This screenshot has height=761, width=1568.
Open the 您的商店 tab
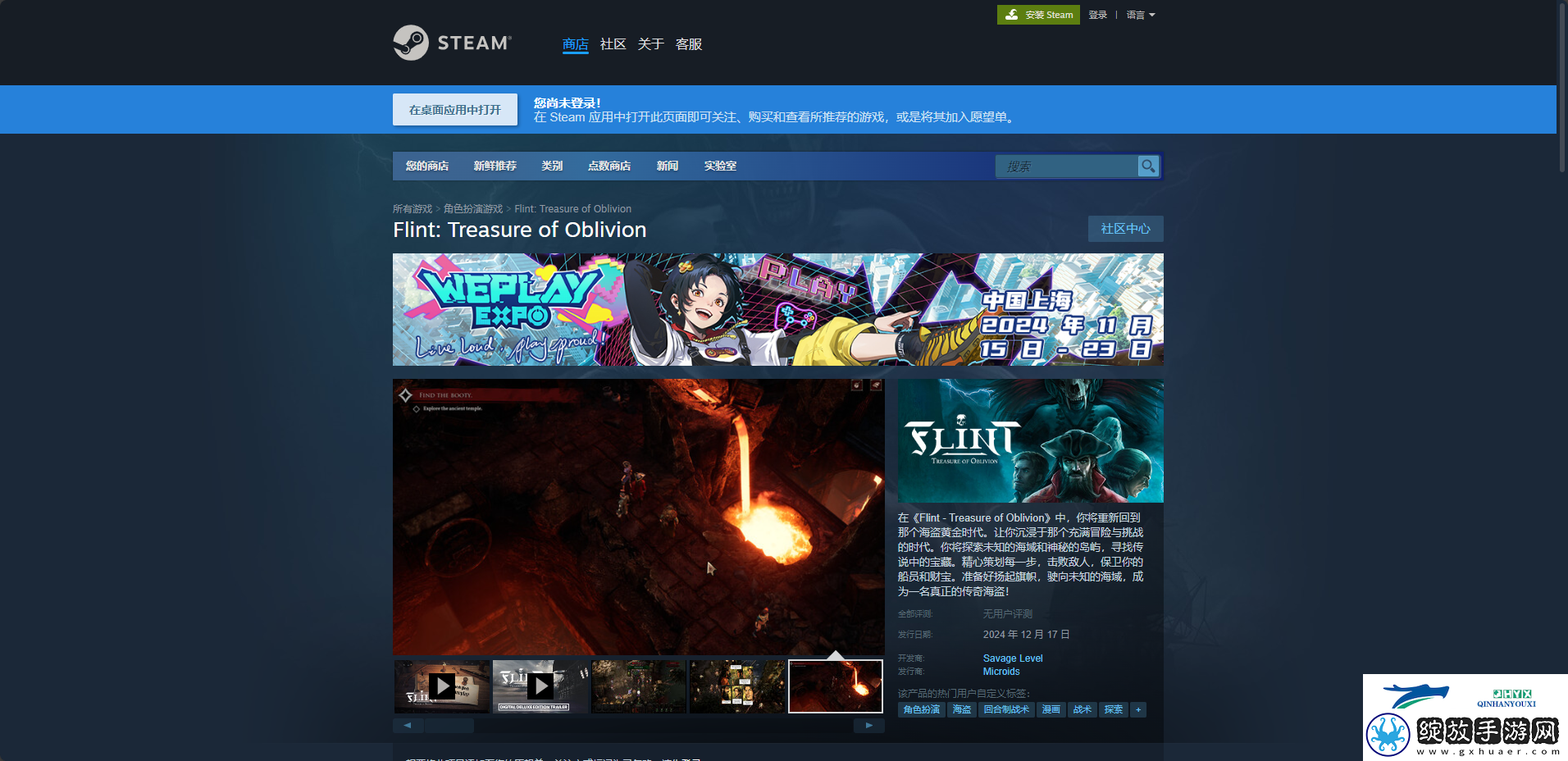[427, 166]
